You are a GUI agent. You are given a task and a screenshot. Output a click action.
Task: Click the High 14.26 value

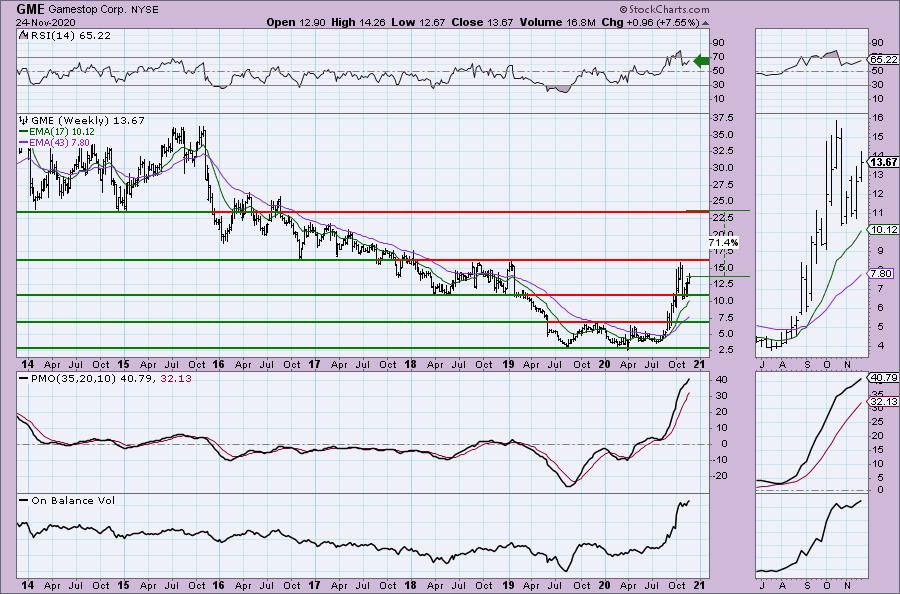click(x=359, y=22)
